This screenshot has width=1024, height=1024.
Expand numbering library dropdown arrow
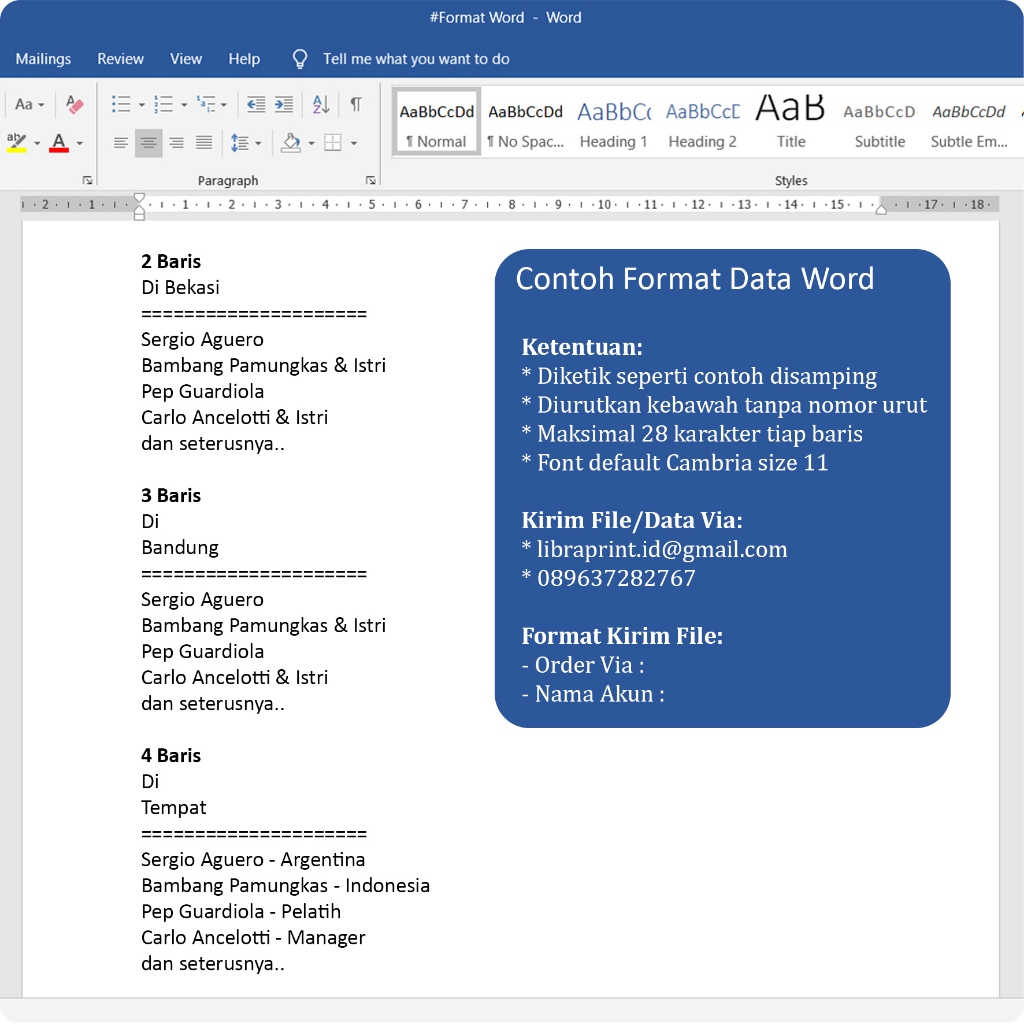coord(184,105)
